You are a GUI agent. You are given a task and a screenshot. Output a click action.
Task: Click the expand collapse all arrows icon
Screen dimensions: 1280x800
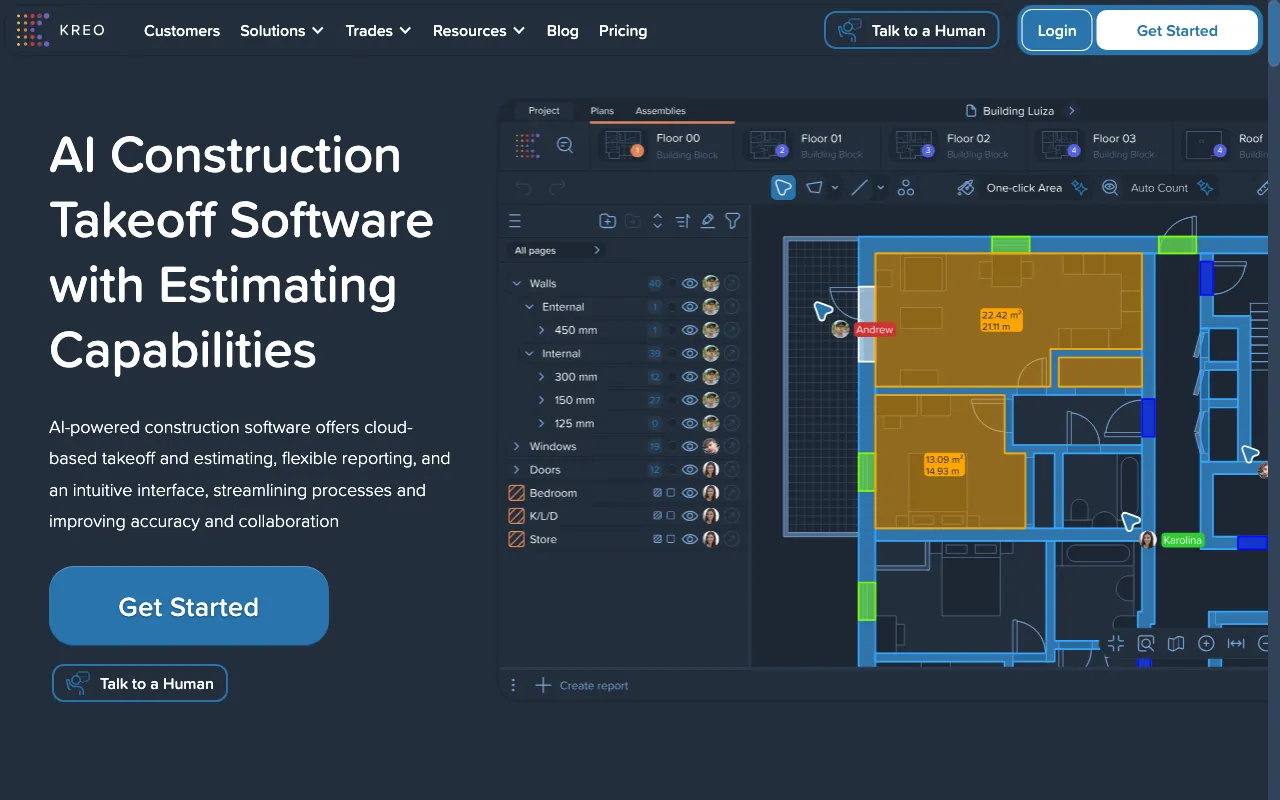pos(657,221)
